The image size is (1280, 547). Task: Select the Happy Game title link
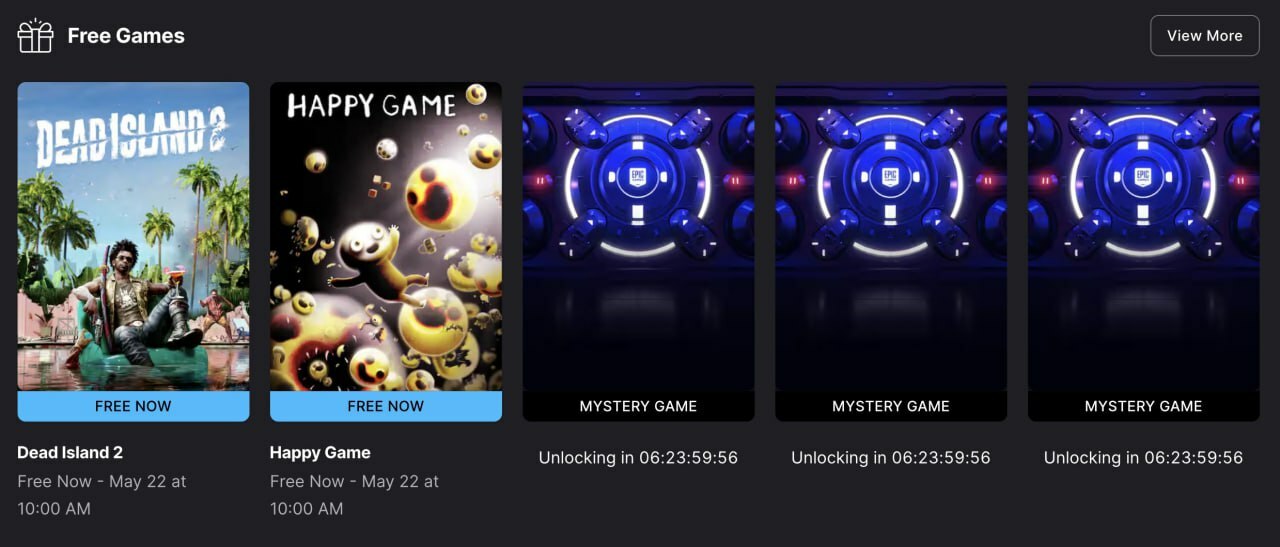[320, 452]
